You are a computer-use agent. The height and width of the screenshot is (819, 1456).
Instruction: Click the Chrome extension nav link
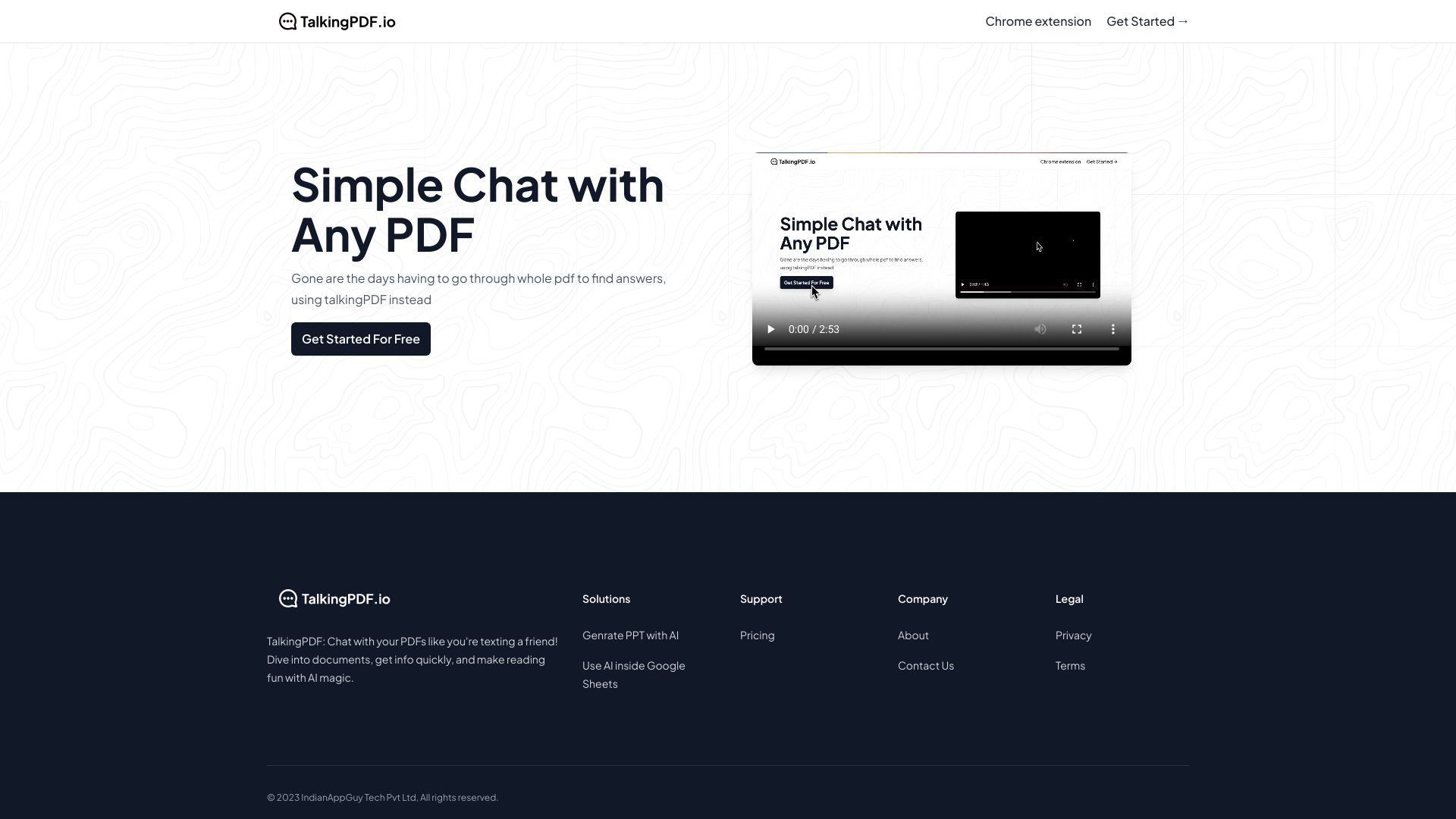(x=1038, y=21)
